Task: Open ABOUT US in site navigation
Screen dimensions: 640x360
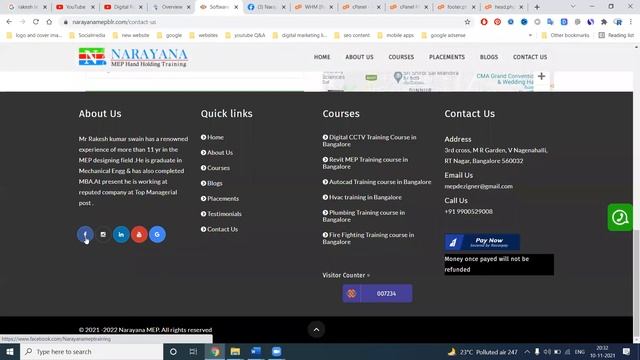Action: [x=359, y=57]
